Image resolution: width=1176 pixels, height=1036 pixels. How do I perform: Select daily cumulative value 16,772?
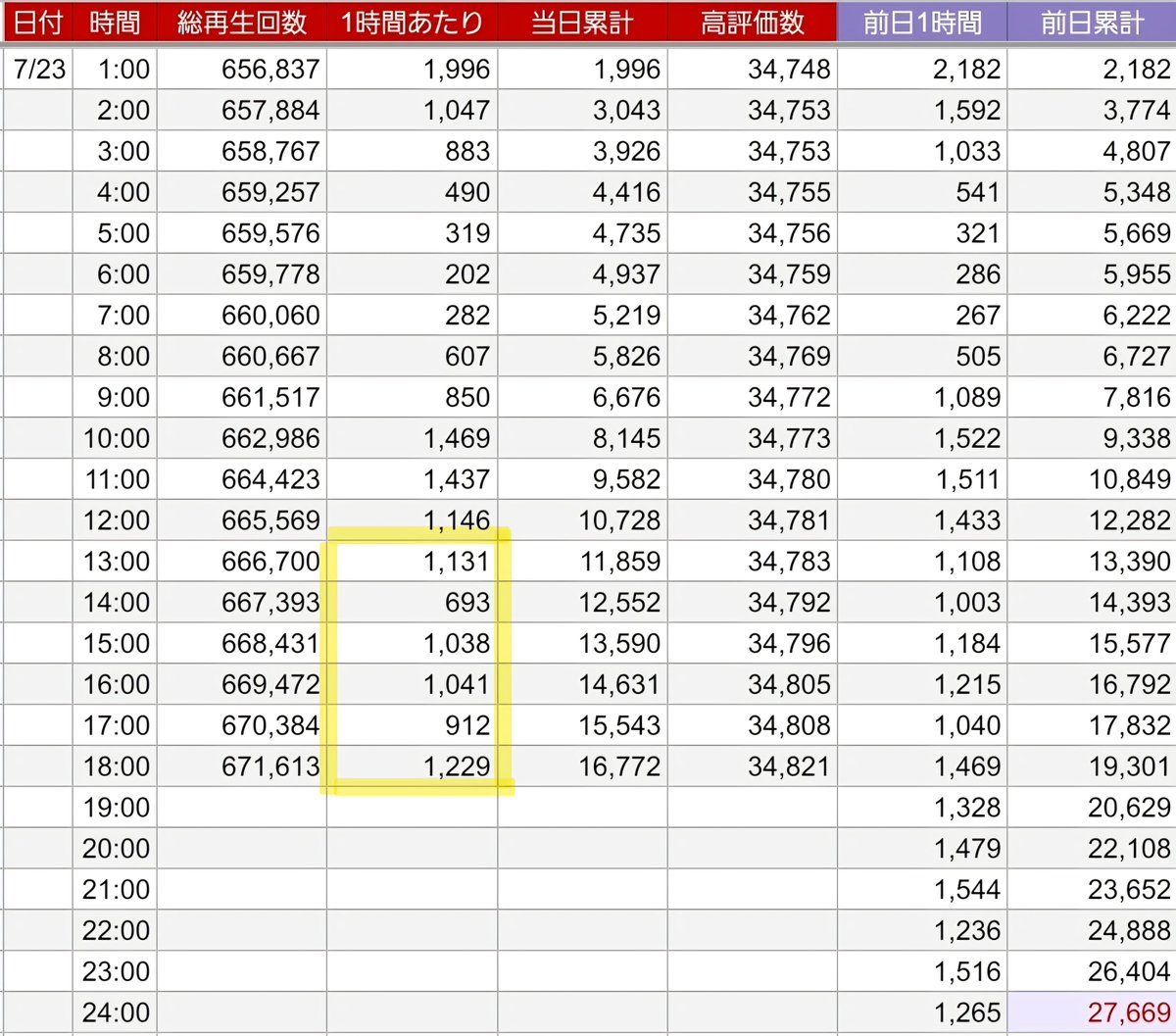(582, 766)
